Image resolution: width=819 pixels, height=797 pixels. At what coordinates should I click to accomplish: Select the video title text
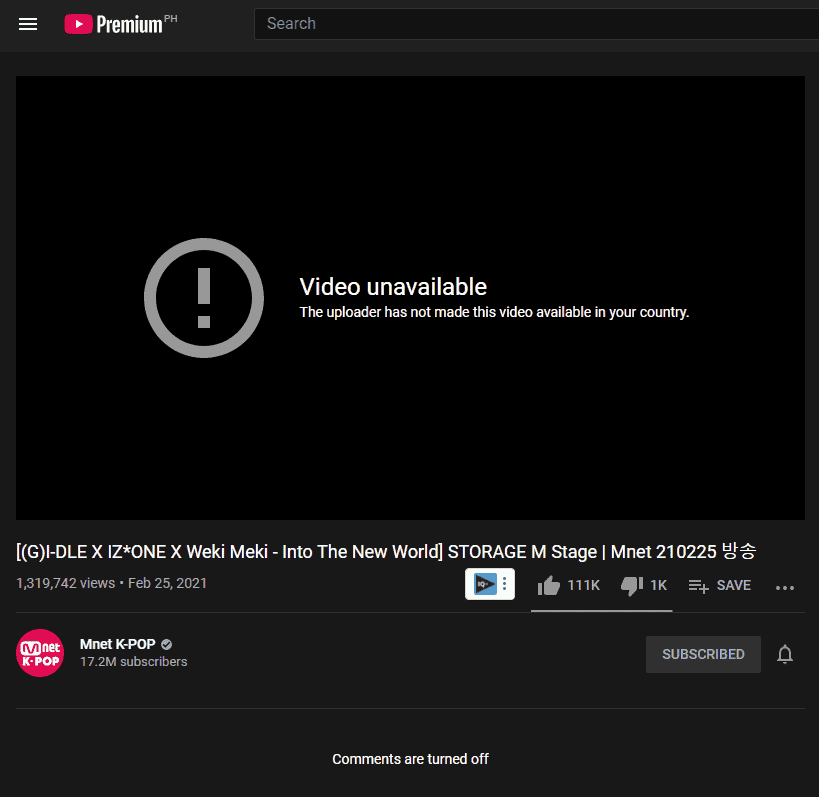[386, 551]
